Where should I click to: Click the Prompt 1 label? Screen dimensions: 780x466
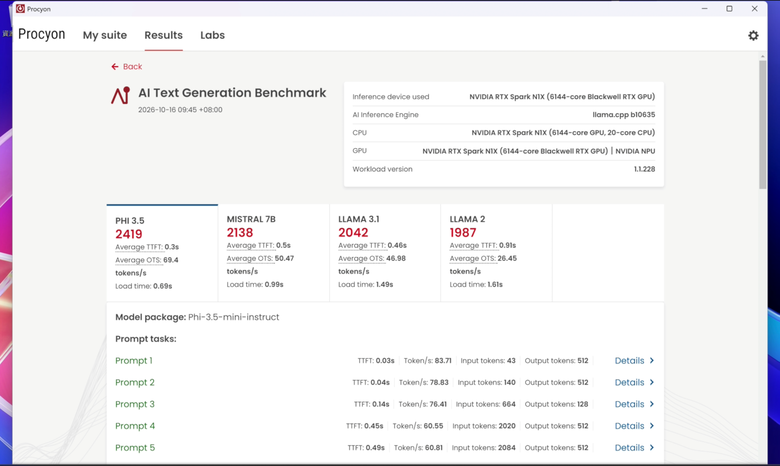(x=134, y=361)
